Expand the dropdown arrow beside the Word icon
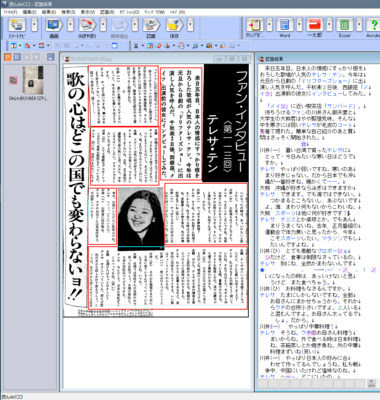Screen dimensions: 380x400 [299, 25]
